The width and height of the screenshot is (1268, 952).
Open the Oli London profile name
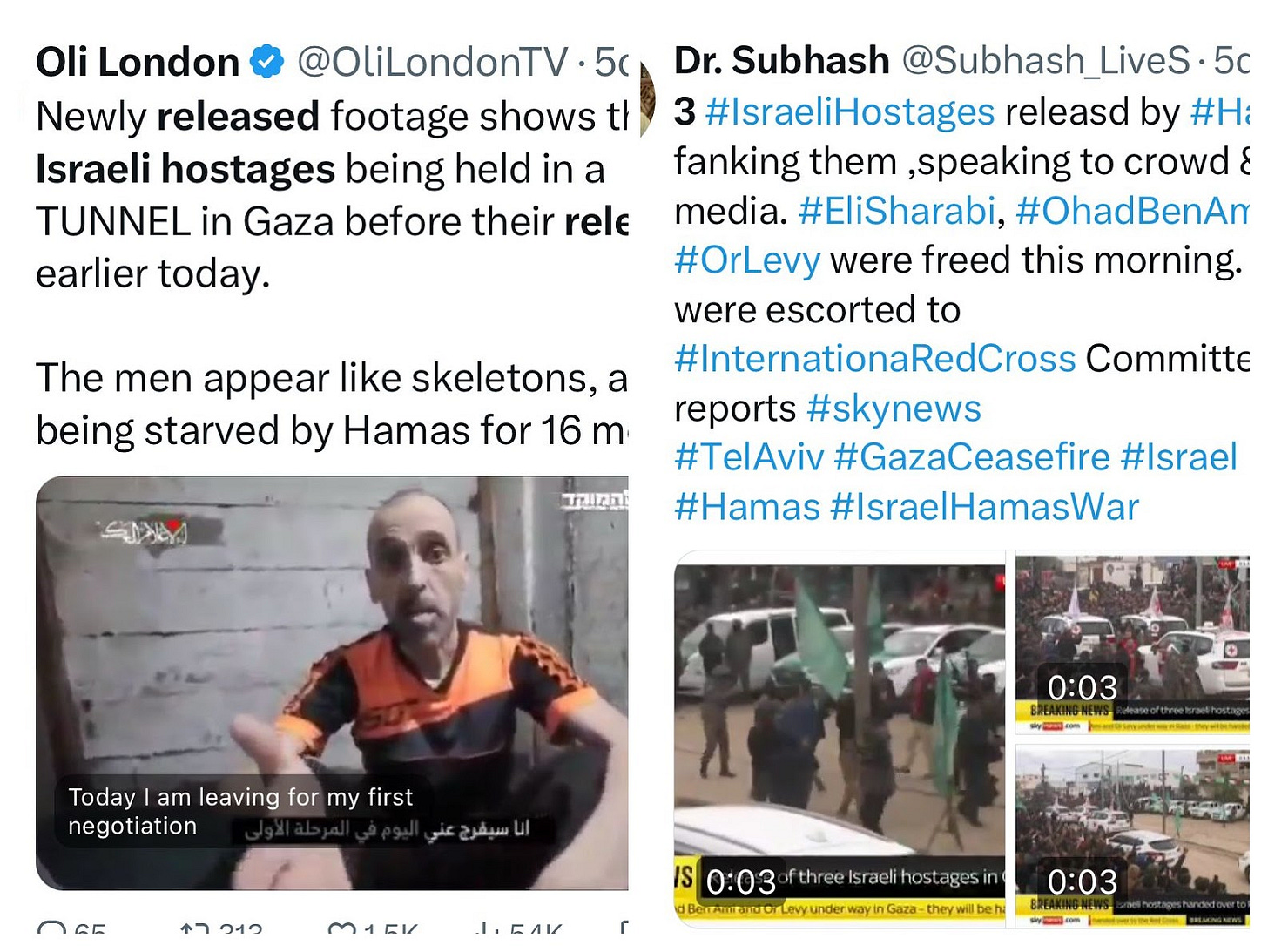tap(138, 63)
